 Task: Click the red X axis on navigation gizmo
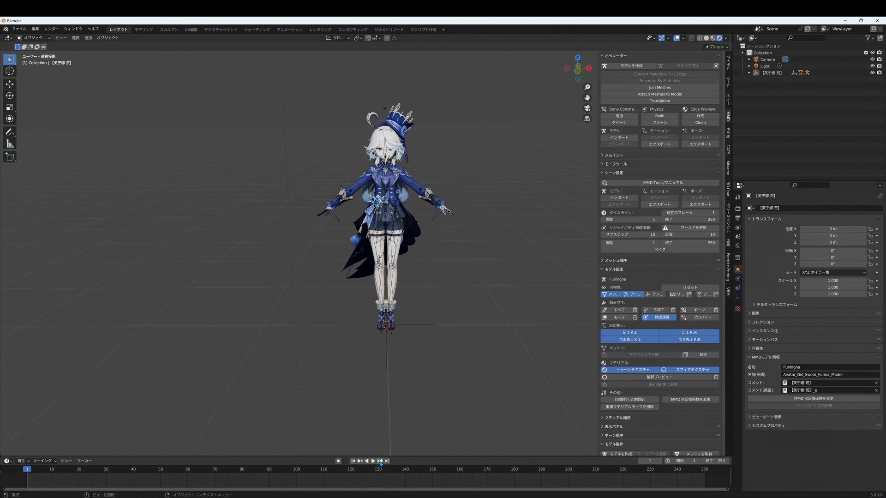click(588, 68)
